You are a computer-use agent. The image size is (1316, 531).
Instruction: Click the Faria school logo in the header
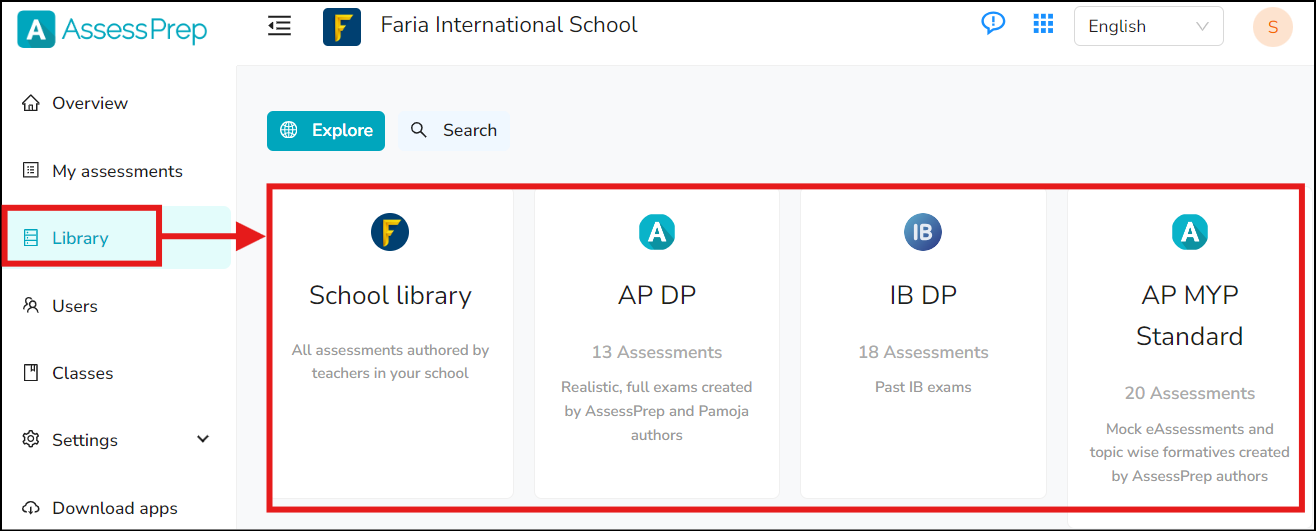342,27
